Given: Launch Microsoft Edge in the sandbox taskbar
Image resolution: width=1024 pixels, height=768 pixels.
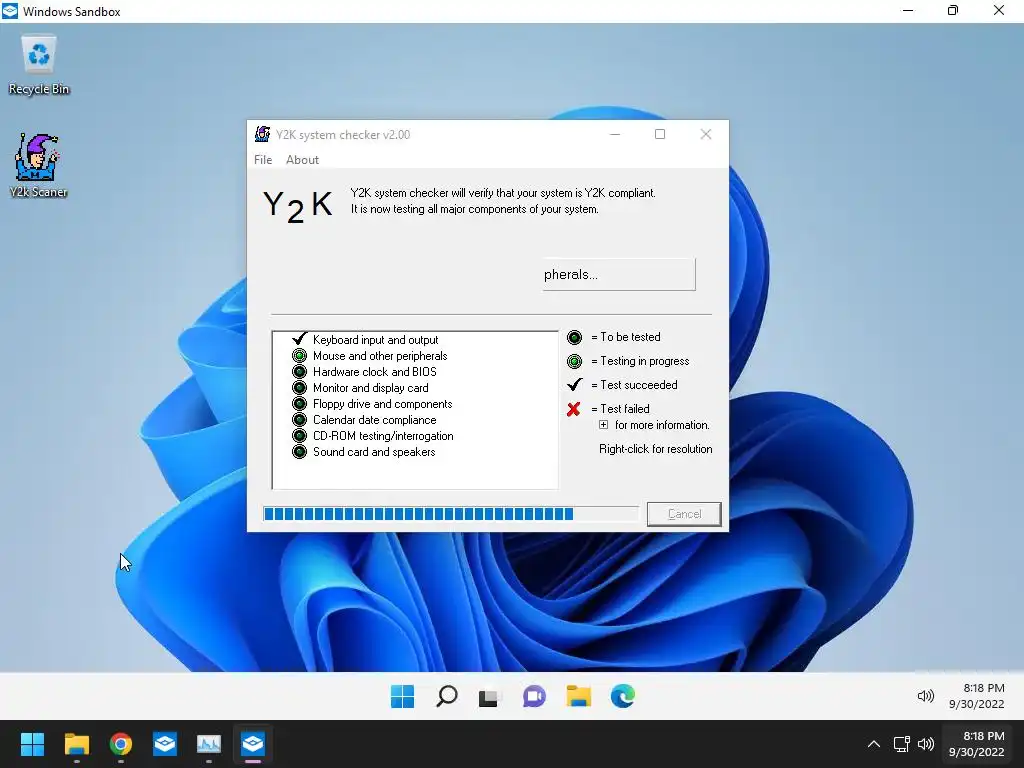Looking at the screenshot, I should pos(622,696).
